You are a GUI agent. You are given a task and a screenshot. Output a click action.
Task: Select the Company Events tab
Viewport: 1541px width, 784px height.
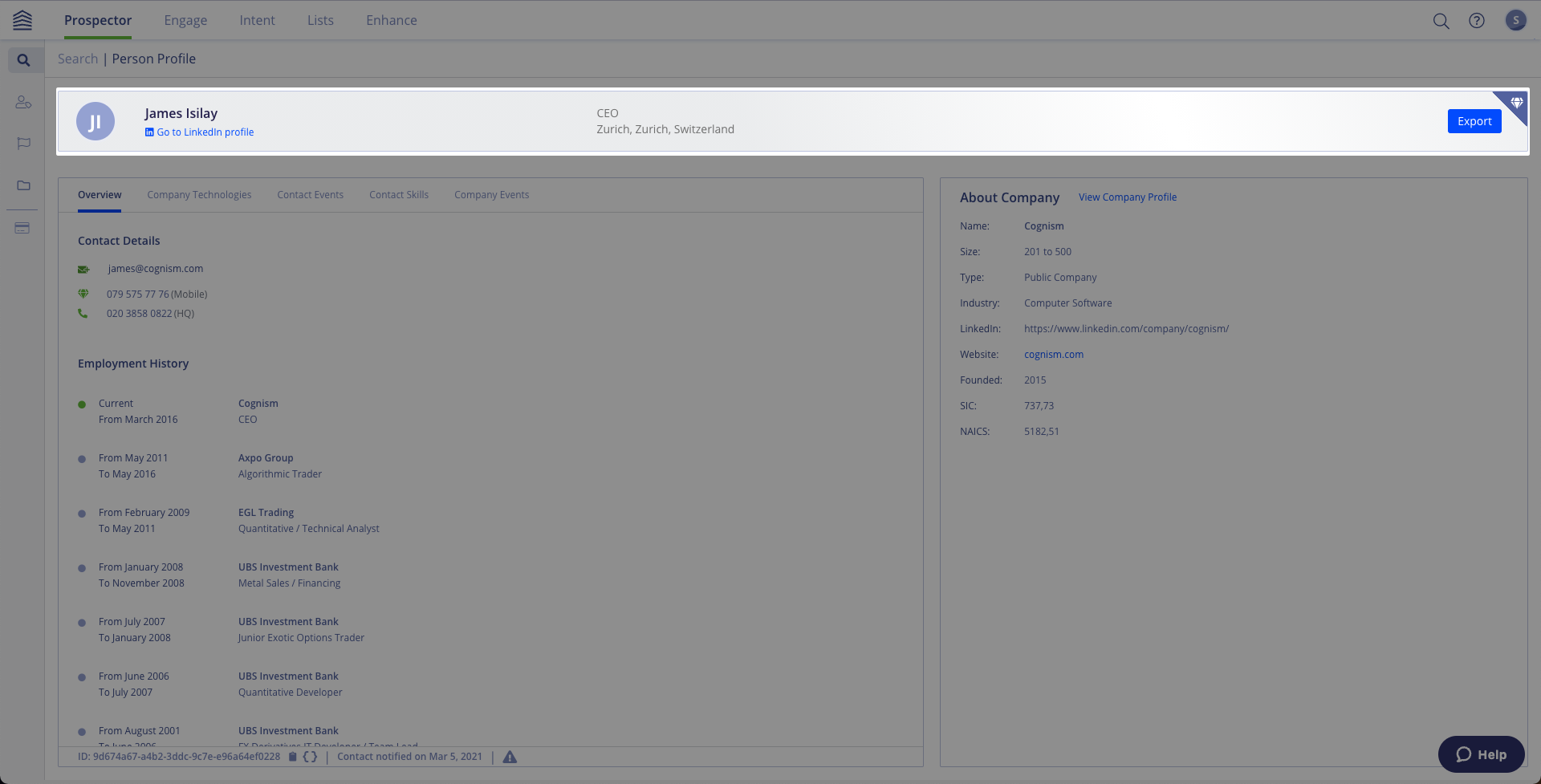[491, 195]
